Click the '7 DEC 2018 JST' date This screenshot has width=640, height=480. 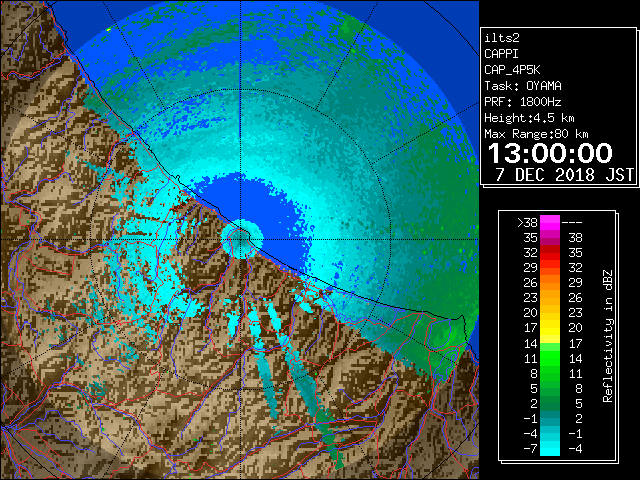564,175
